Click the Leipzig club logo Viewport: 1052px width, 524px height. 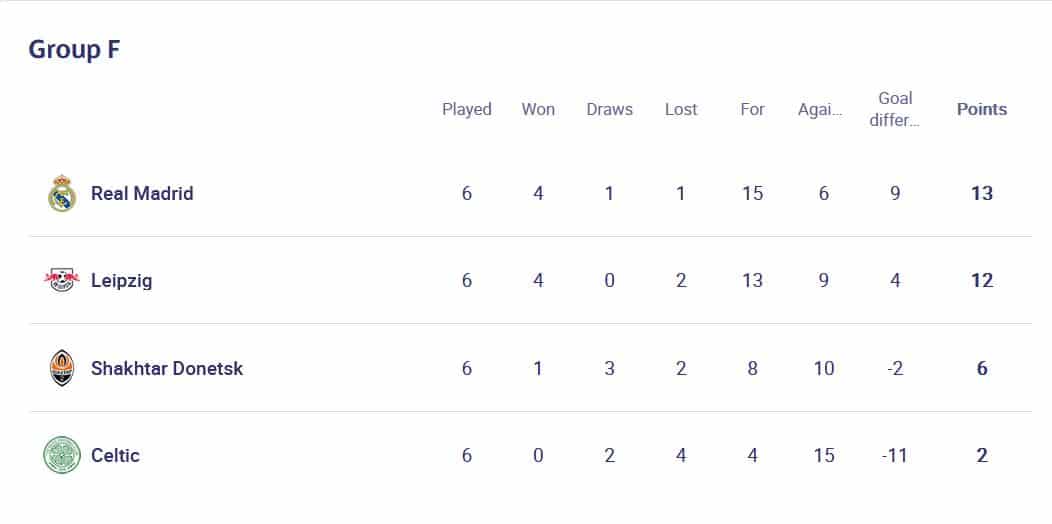click(x=62, y=280)
